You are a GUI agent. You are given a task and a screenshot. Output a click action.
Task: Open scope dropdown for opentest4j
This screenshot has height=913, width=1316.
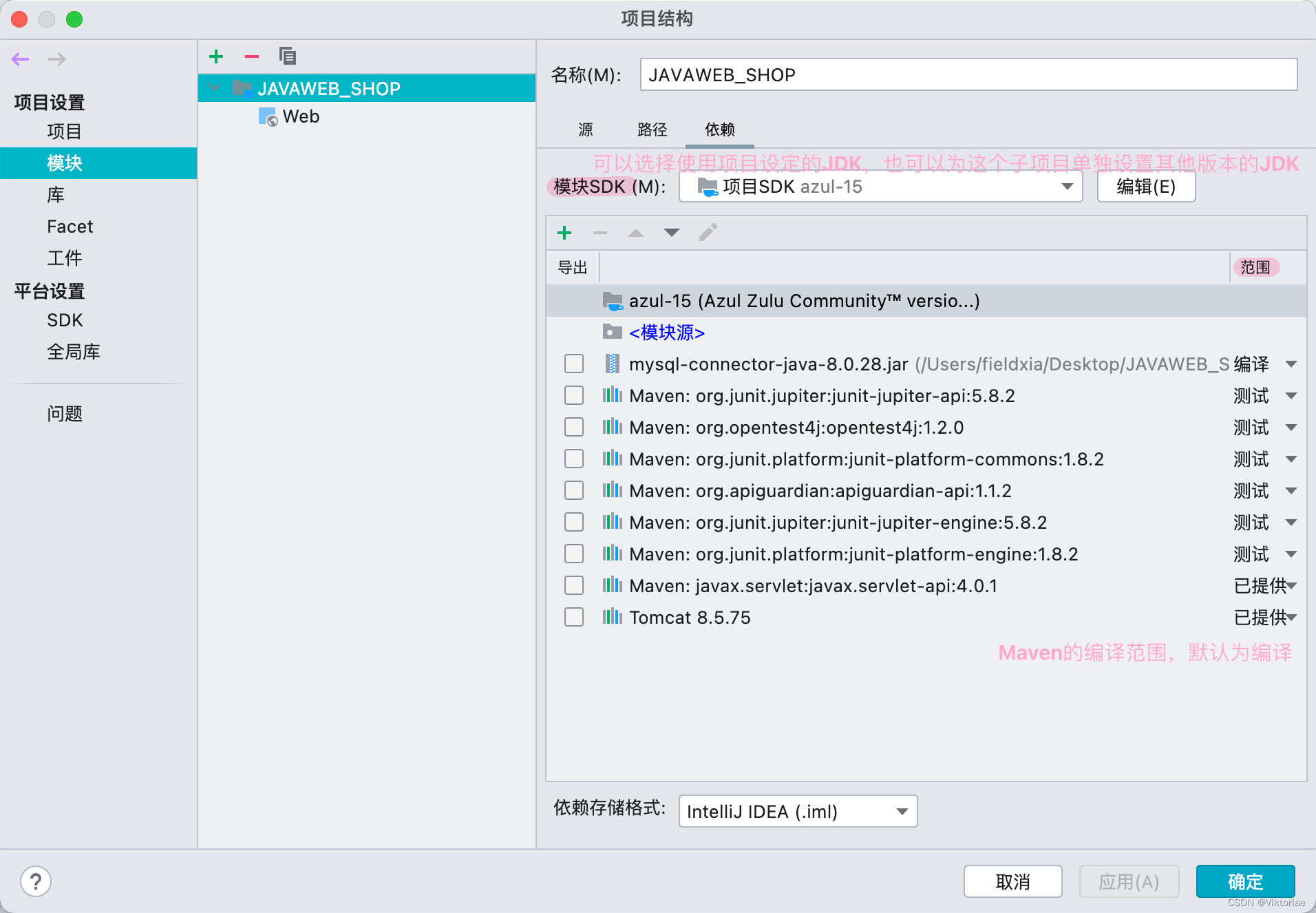click(x=1291, y=428)
